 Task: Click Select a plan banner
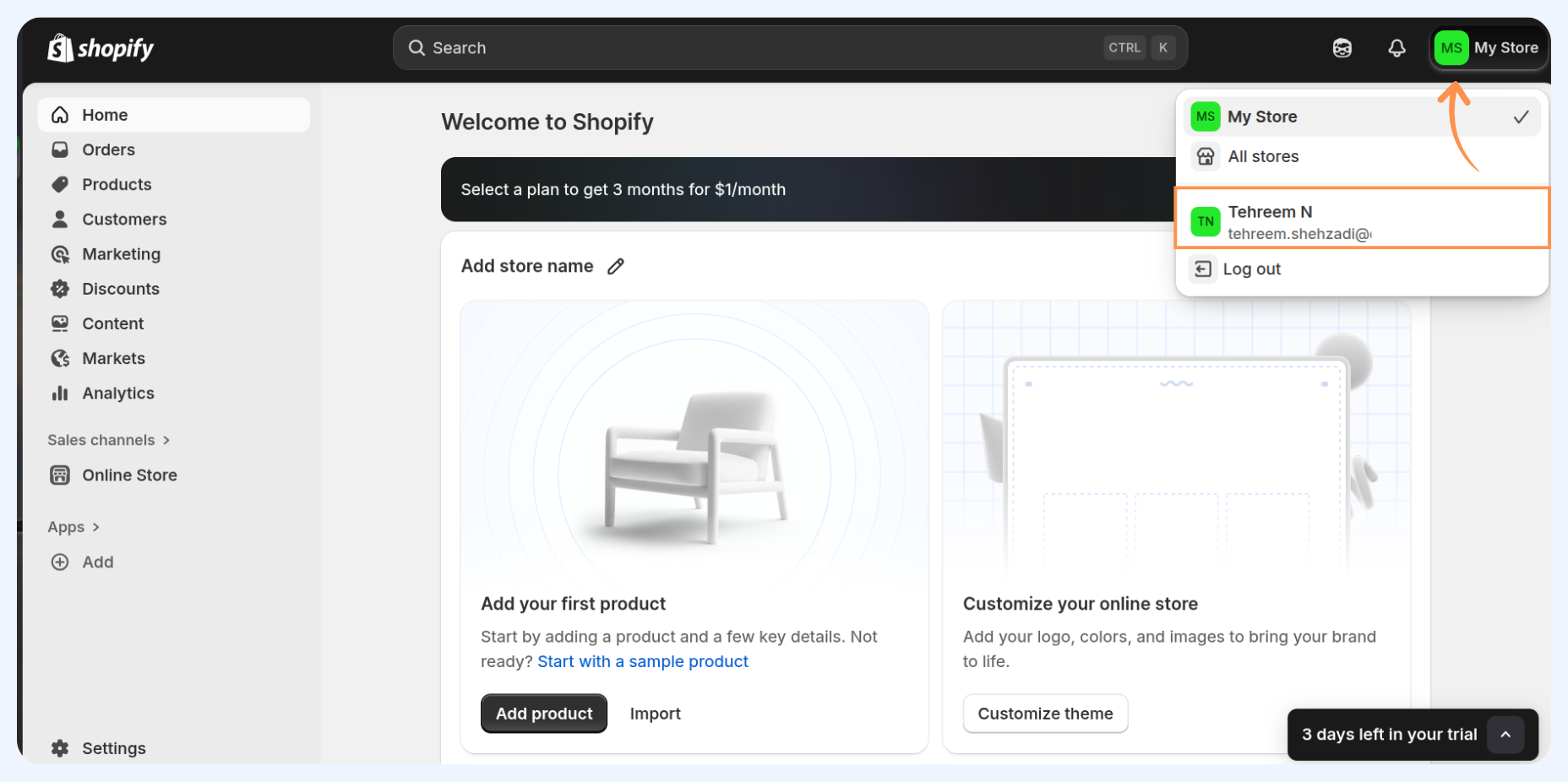coord(808,189)
